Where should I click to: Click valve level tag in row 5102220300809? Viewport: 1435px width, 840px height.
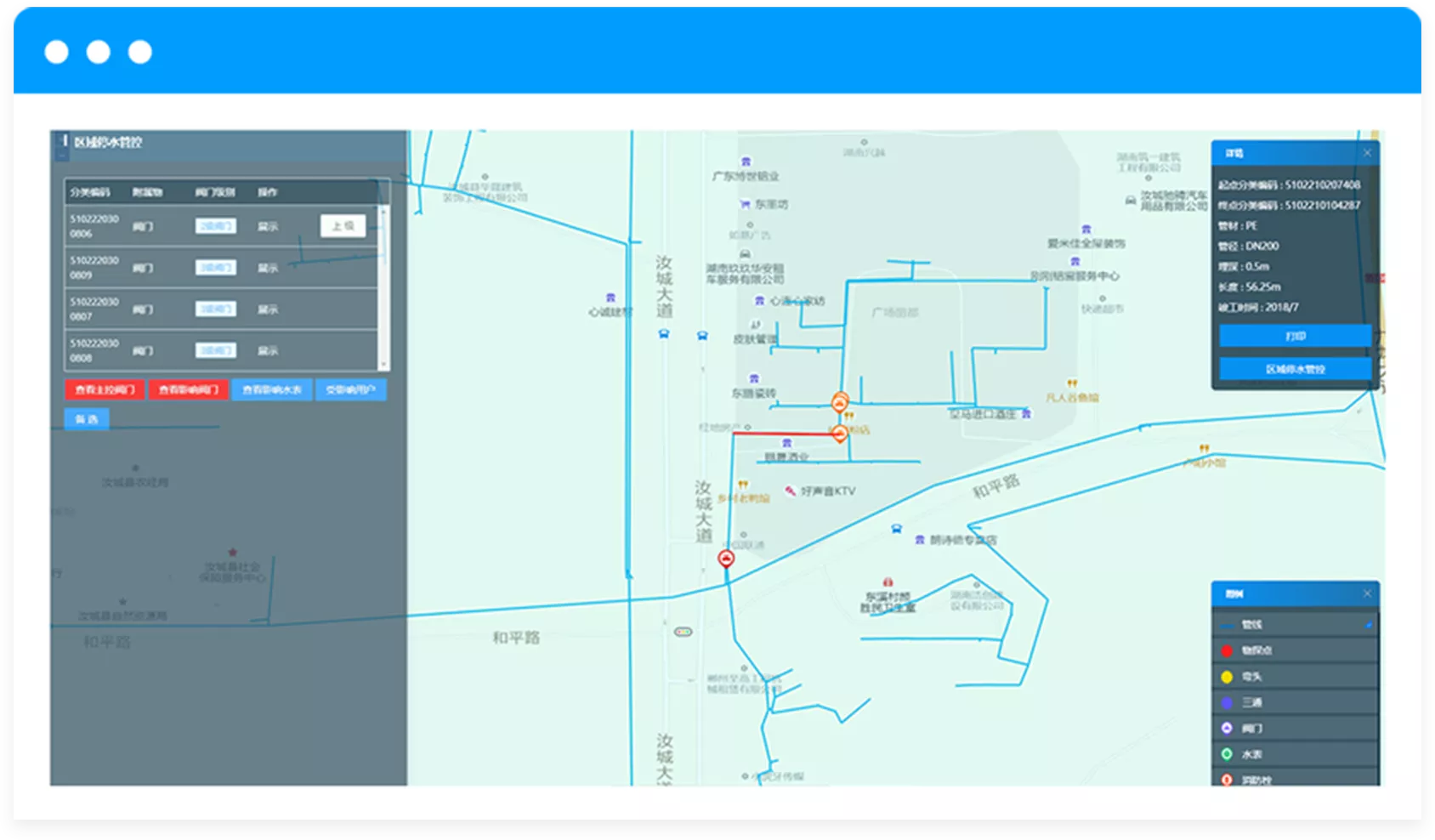[216, 268]
